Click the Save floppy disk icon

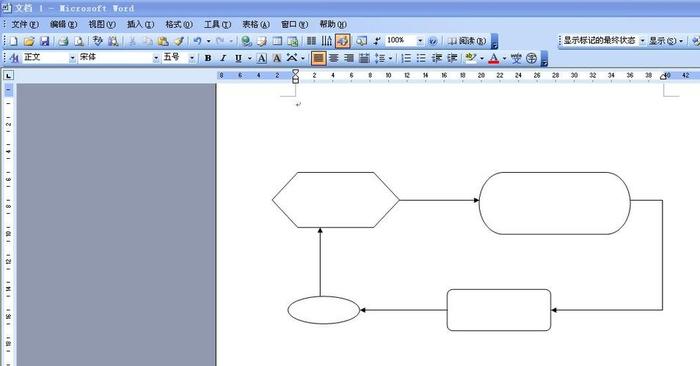(45, 42)
